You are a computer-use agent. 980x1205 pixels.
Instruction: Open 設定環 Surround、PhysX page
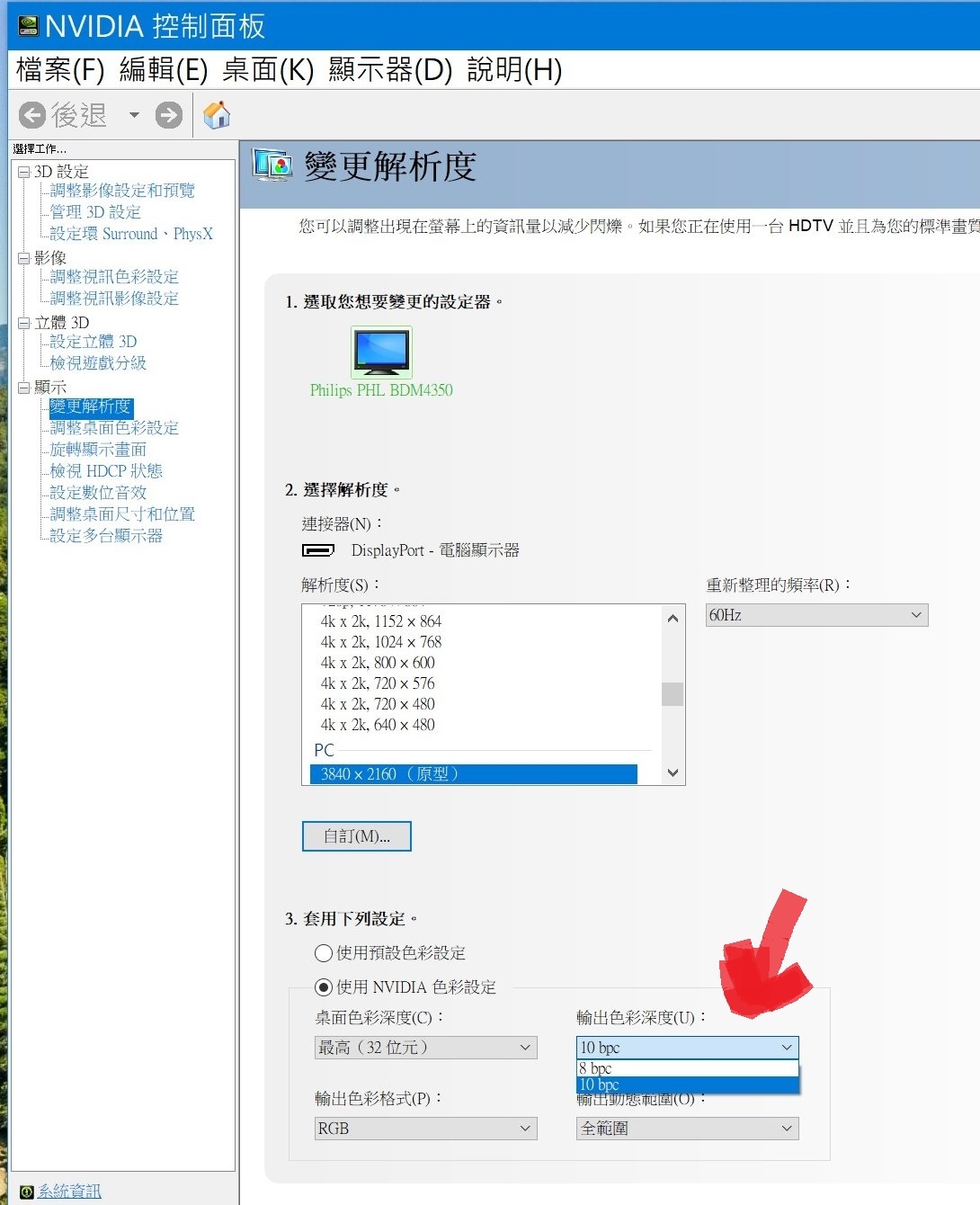[131, 234]
